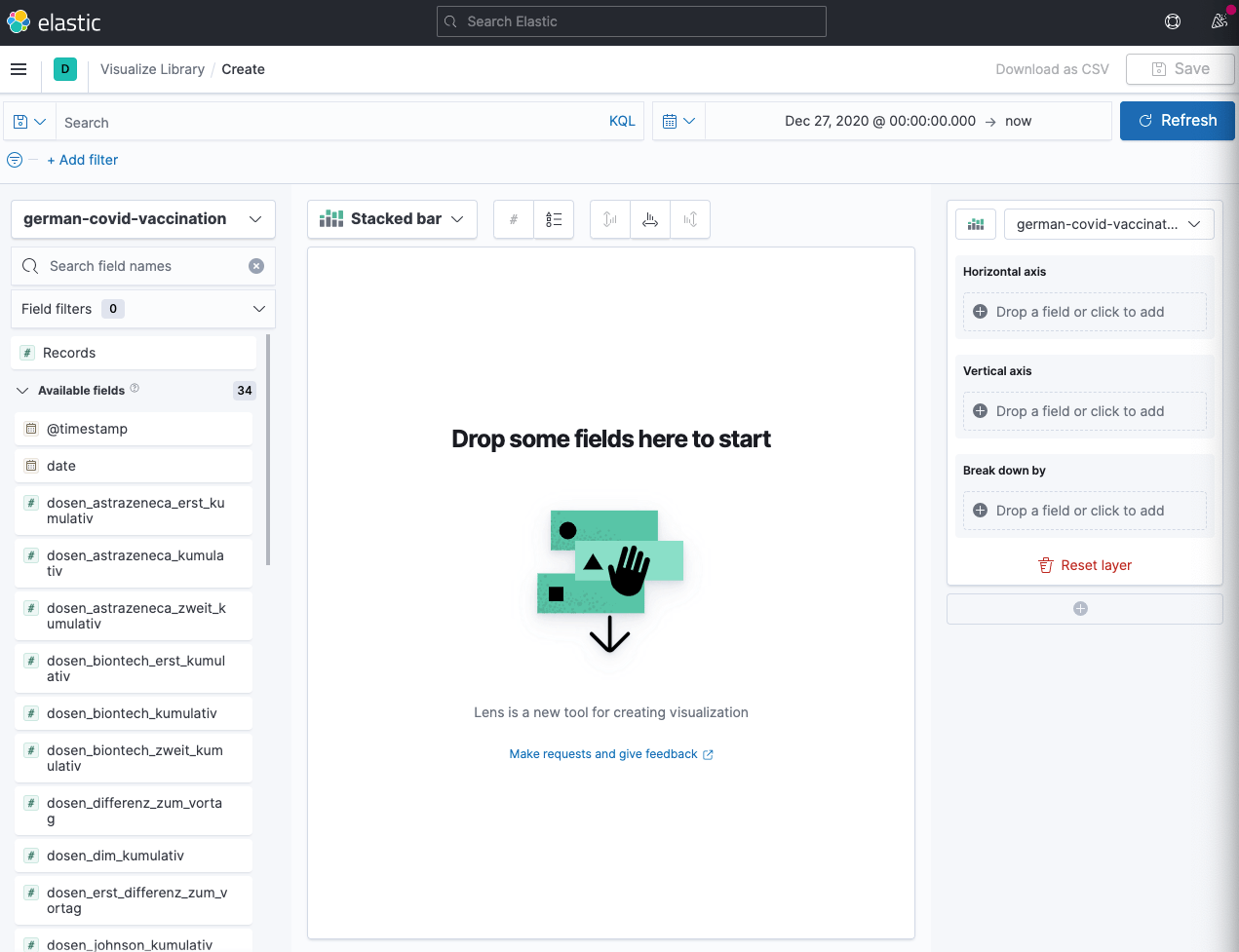The height and width of the screenshot is (952, 1239).
Task: Collapse the Available fields section
Action: click(x=22, y=391)
